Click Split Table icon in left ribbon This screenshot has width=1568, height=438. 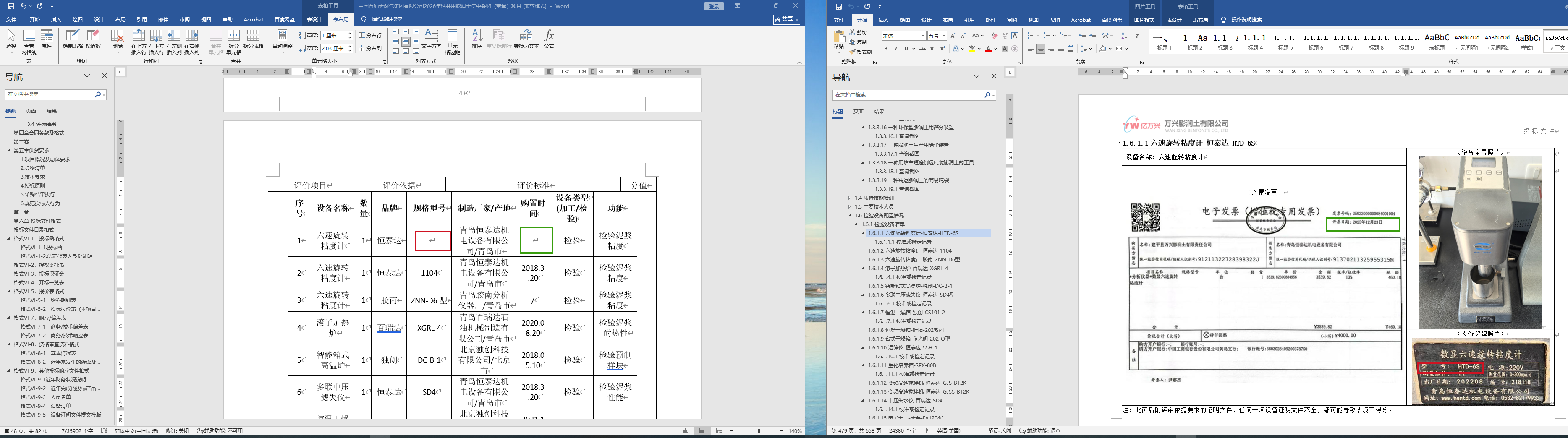(x=254, y=39)
